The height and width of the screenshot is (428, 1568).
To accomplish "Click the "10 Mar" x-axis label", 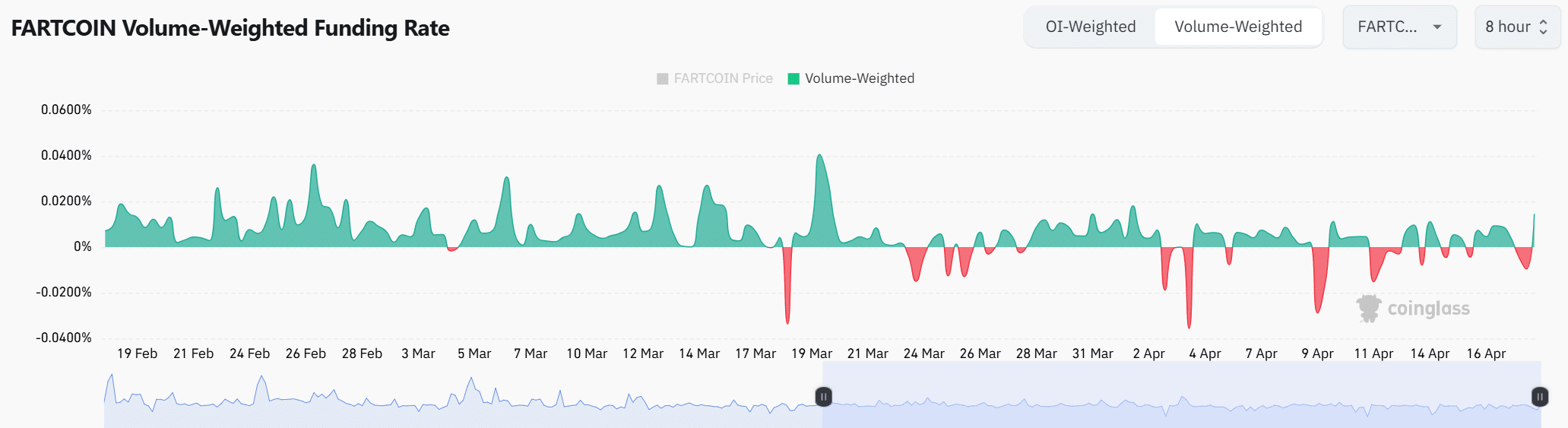I will 587,353.
